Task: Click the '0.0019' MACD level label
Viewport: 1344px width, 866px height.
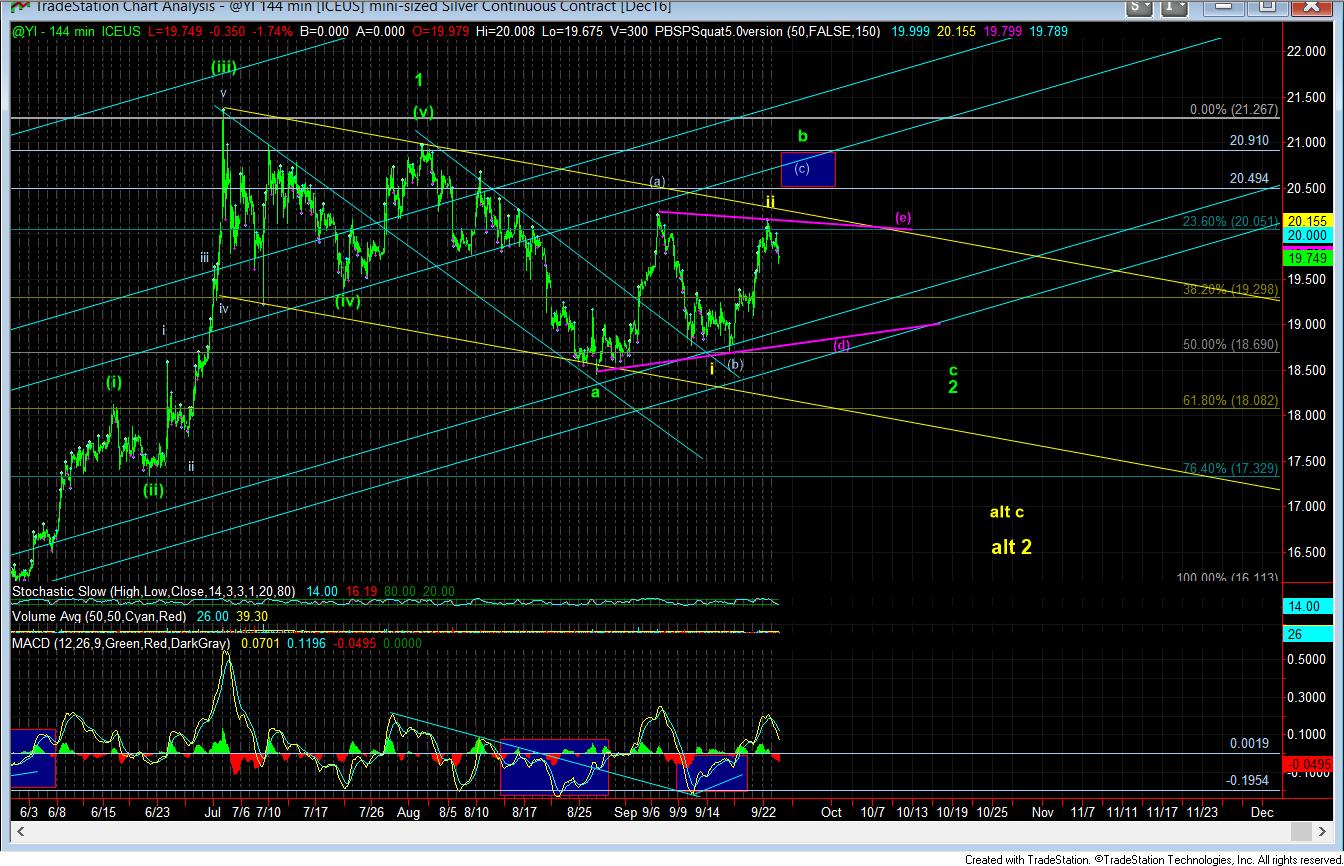Action: tap(1249, 744)
